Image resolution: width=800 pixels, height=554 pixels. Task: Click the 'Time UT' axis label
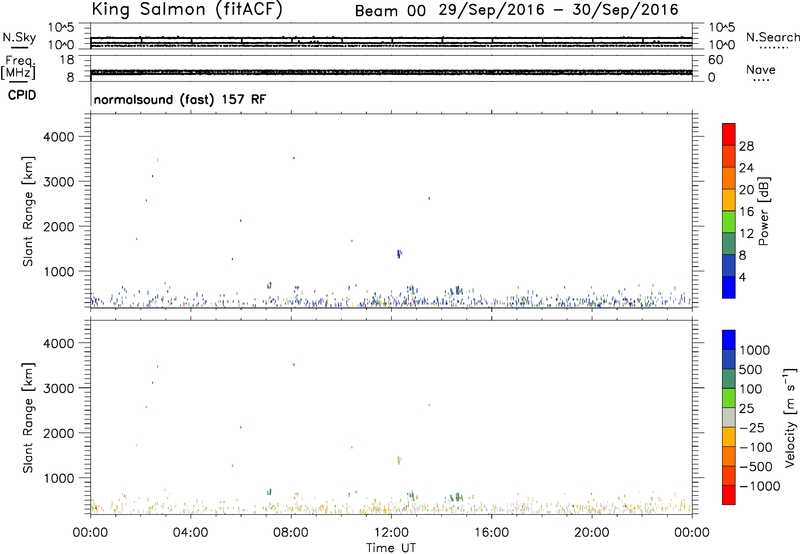tap(391, 548)
